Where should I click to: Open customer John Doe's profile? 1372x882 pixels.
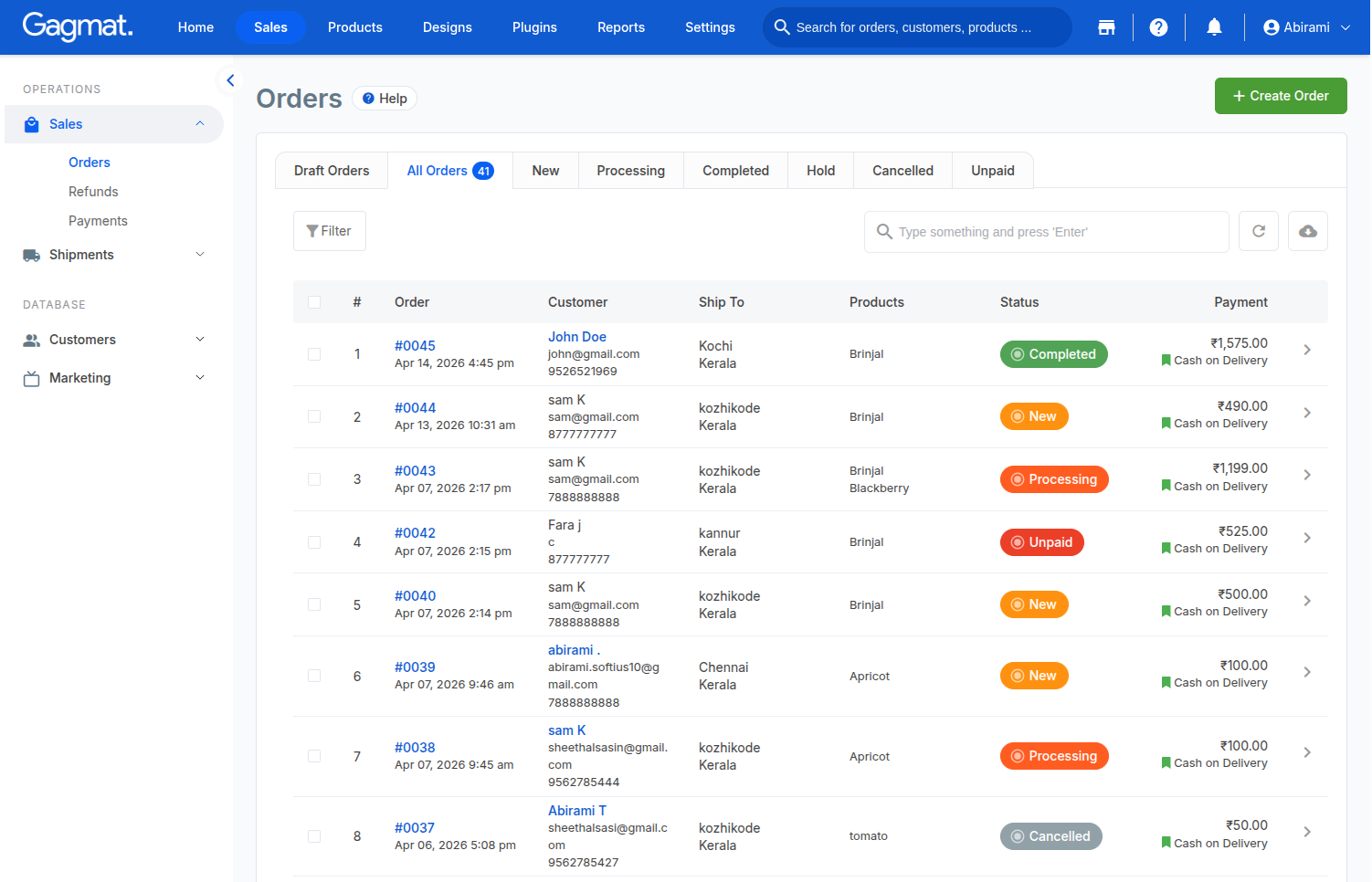[577, 337]
